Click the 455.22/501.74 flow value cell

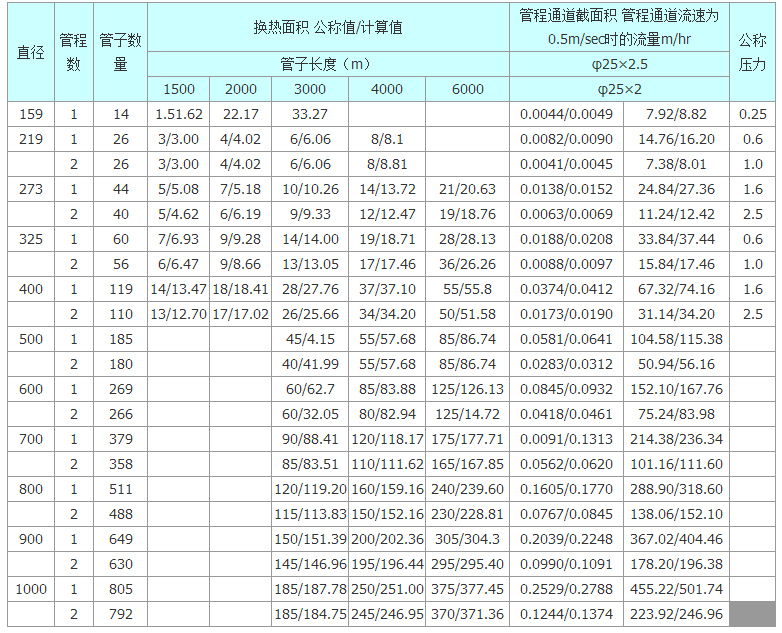(676, 589)
